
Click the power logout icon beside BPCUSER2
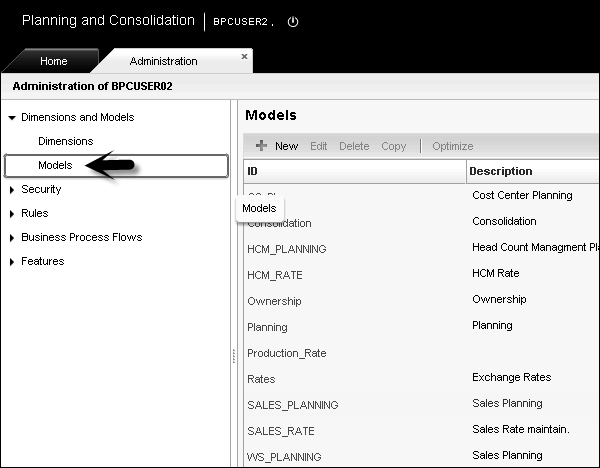pos(293,22)
